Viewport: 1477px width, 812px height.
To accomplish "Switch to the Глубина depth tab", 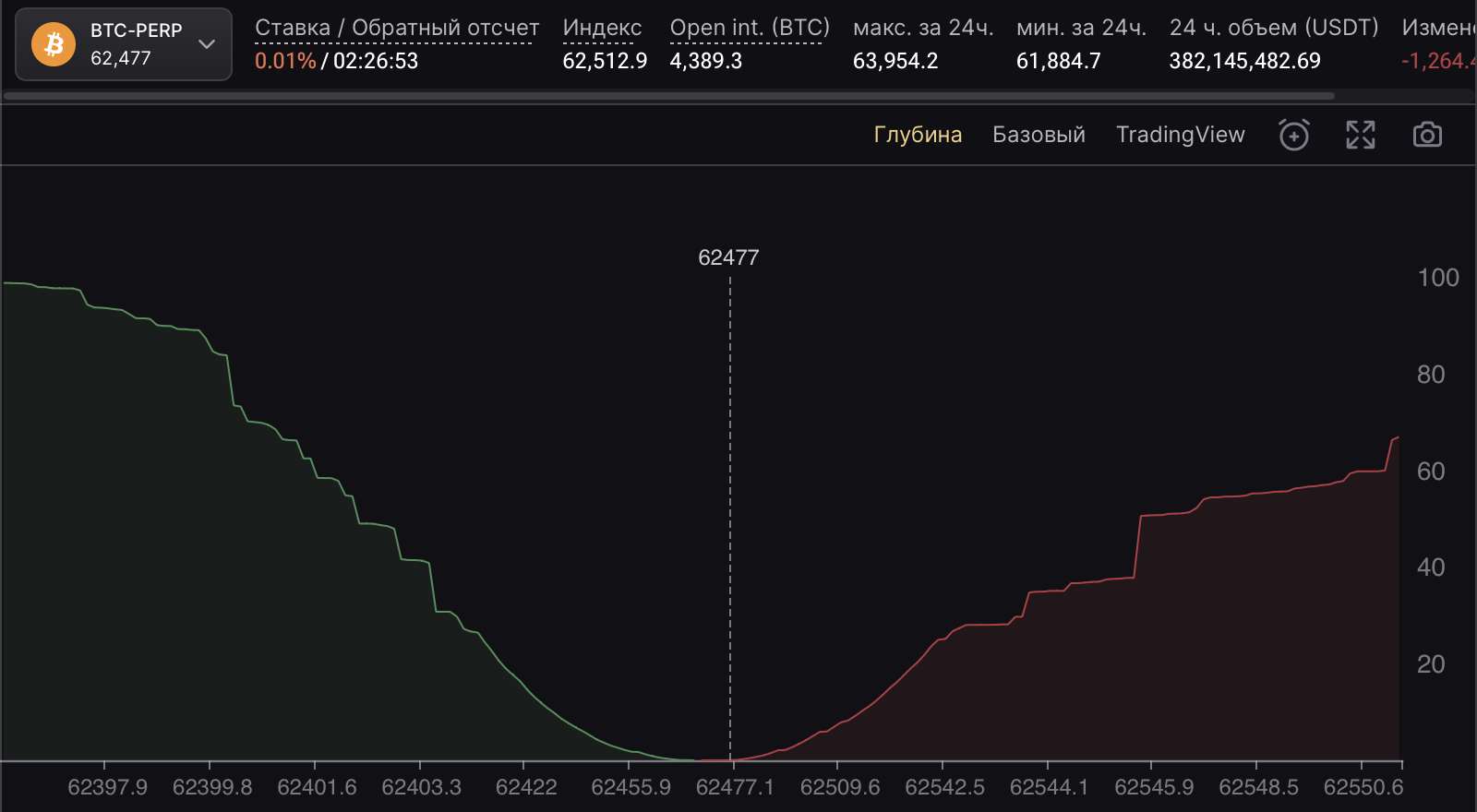I will point(918,135).
